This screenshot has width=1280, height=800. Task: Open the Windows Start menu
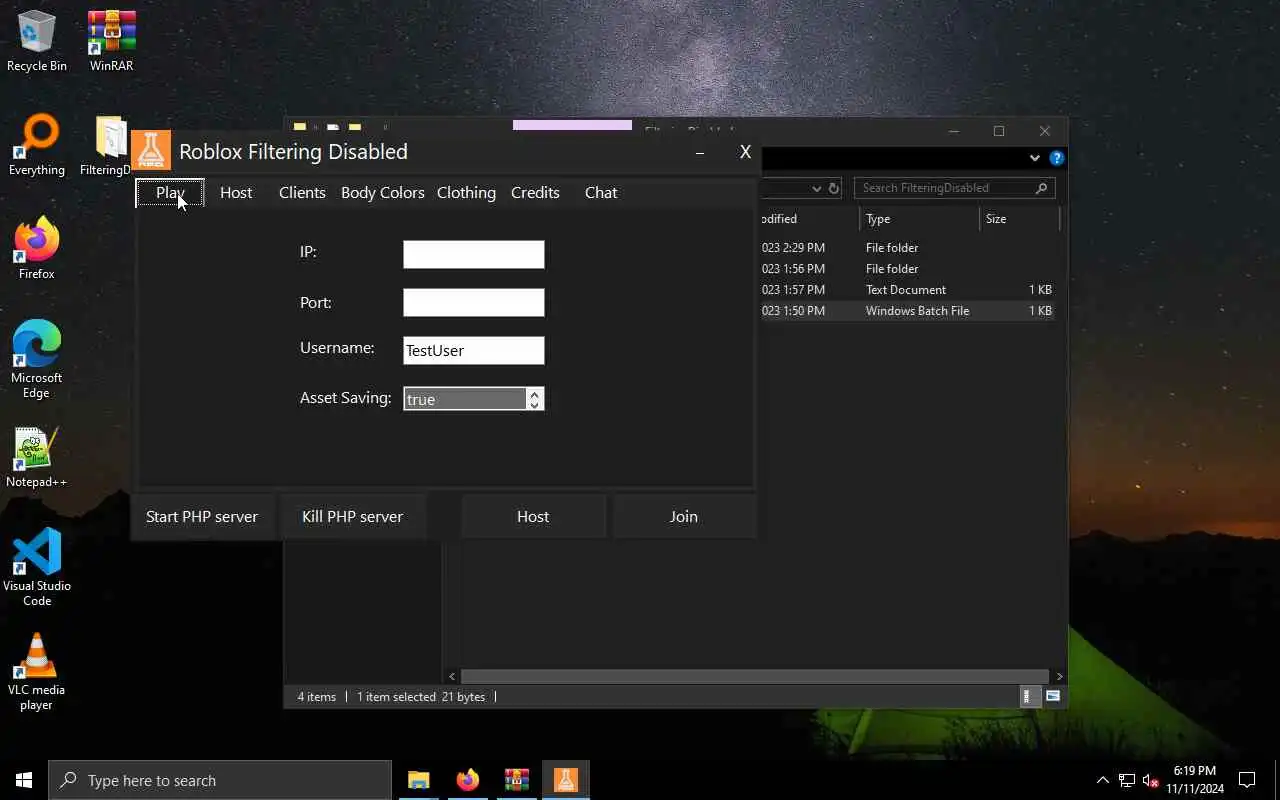coord(24,780)
